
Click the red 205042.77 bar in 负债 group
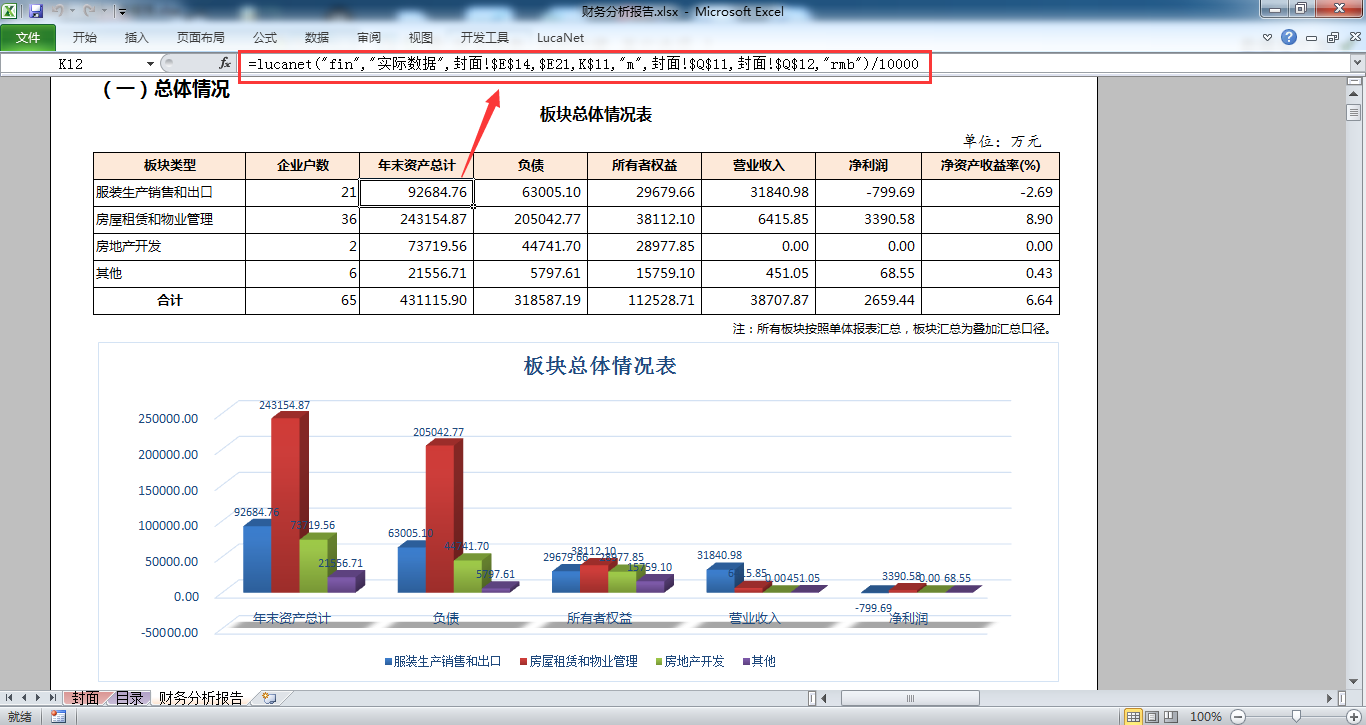[442, 517]
